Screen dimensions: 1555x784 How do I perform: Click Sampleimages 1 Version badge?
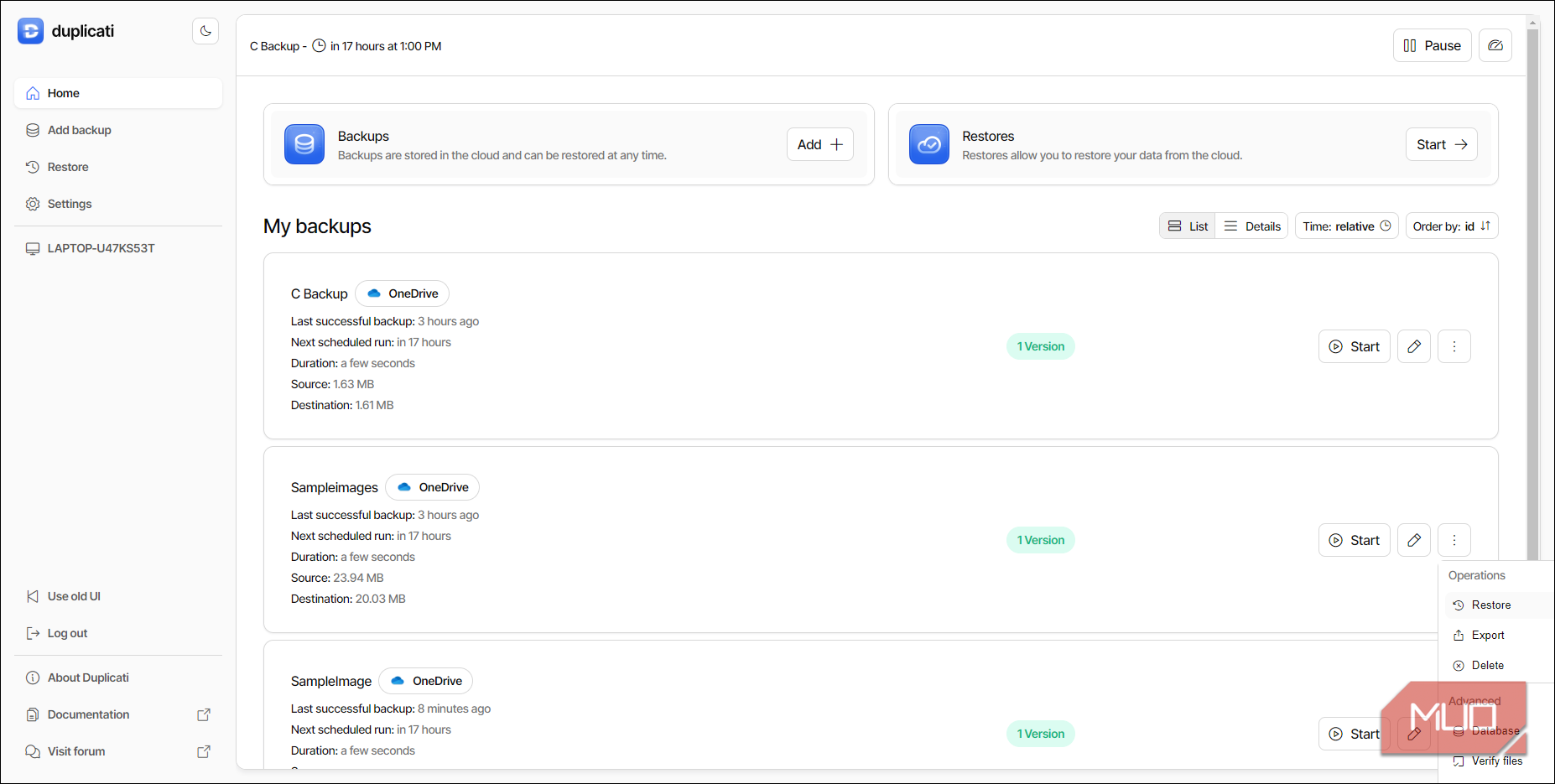1041,540
